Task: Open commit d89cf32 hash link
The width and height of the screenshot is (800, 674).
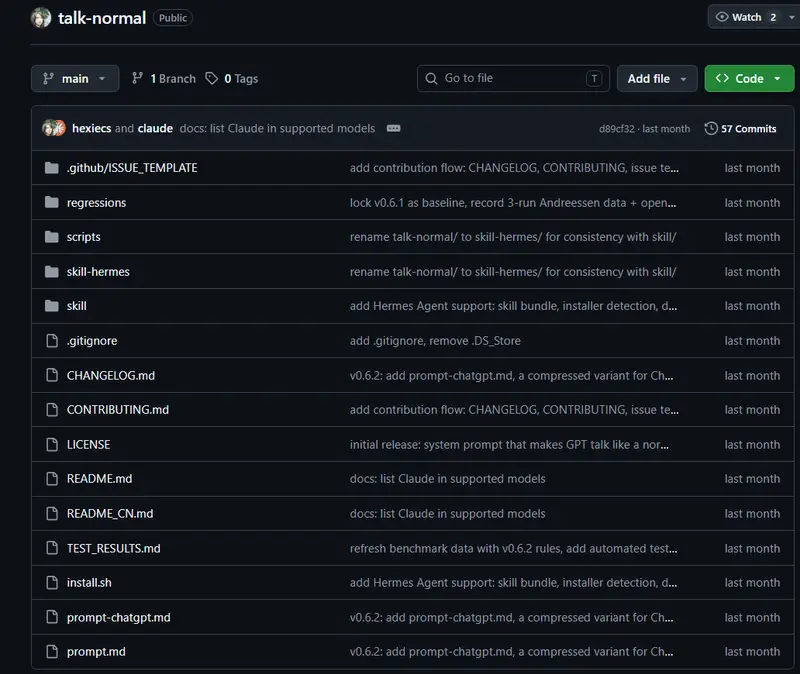Action: (x=616, y=129)
